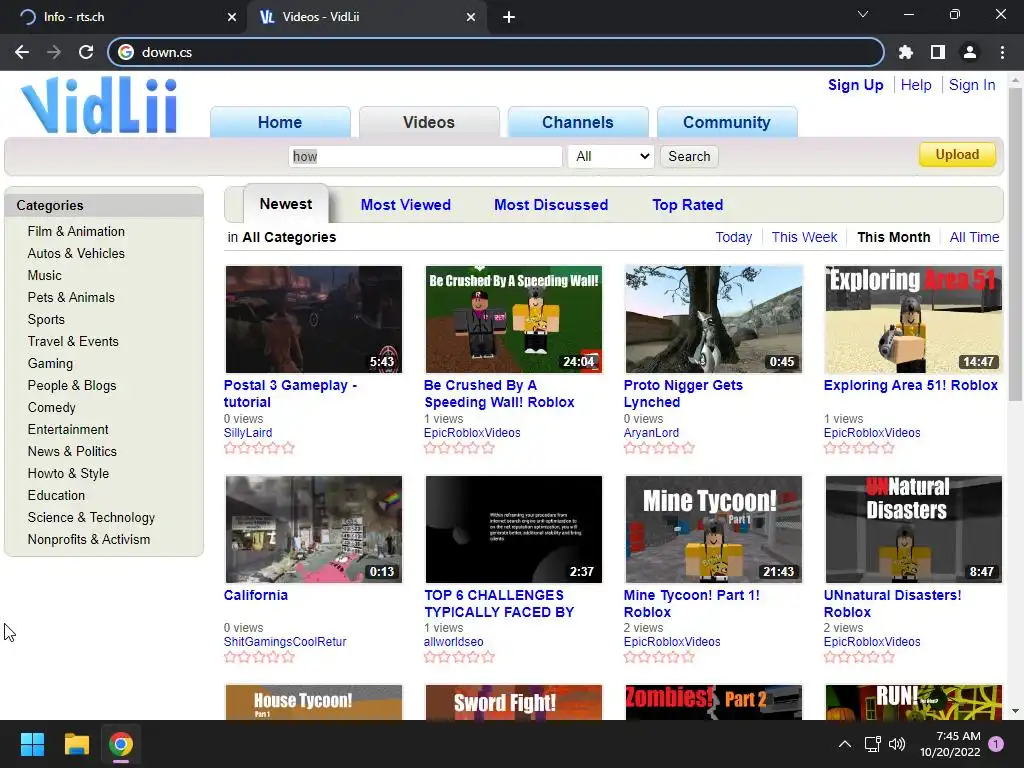Click the VidLii search input field
This screenshot has width=1024, height=768.
tap(425, 156)
